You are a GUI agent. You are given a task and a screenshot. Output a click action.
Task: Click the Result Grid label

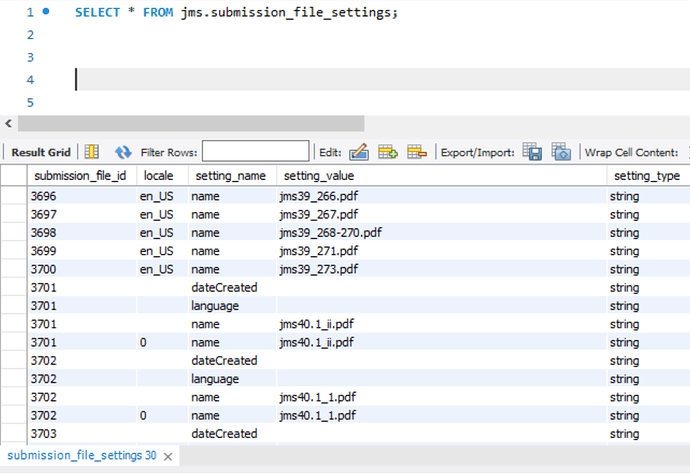coord(41,153)
